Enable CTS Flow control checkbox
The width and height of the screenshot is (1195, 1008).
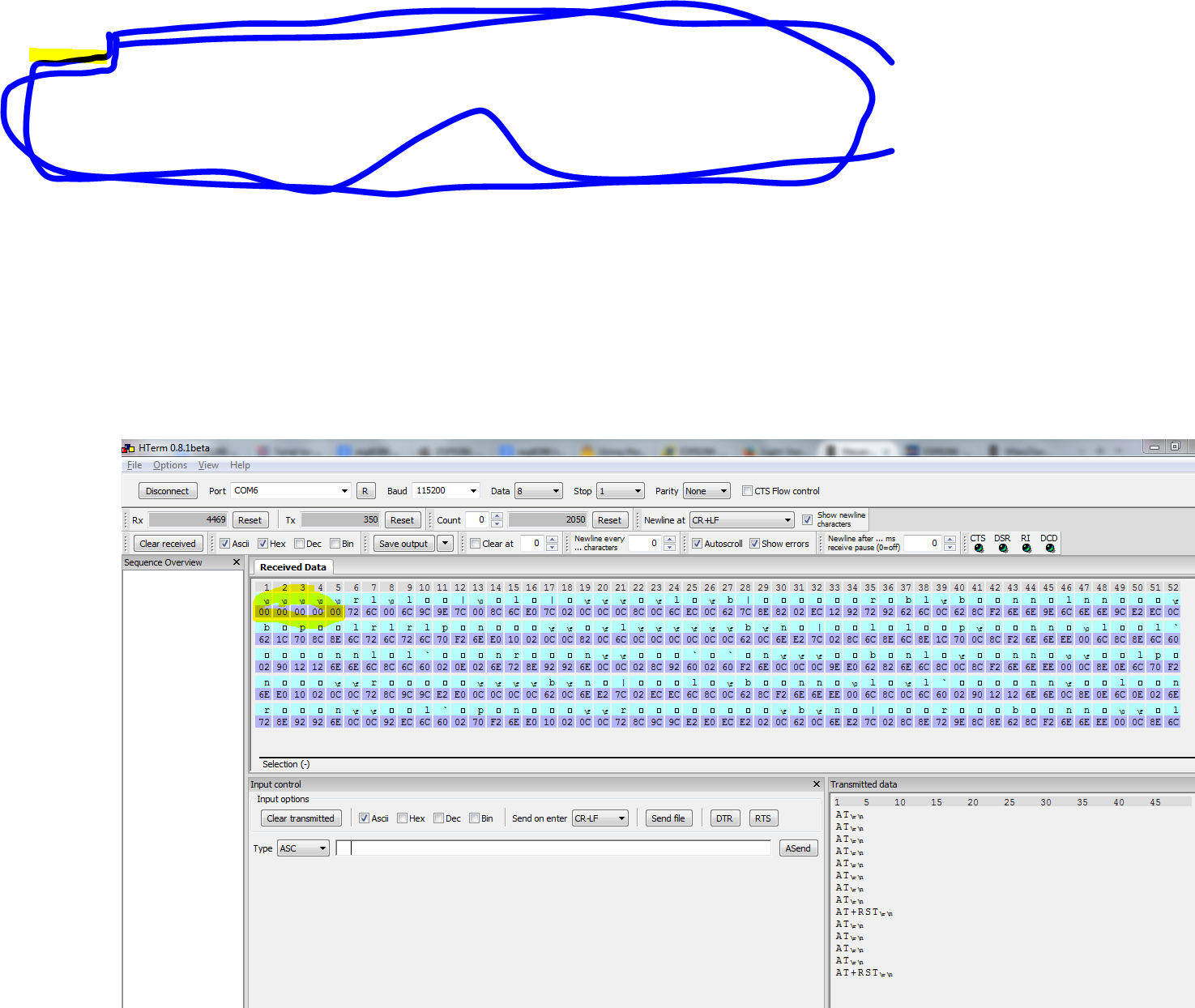click(748, 491)
